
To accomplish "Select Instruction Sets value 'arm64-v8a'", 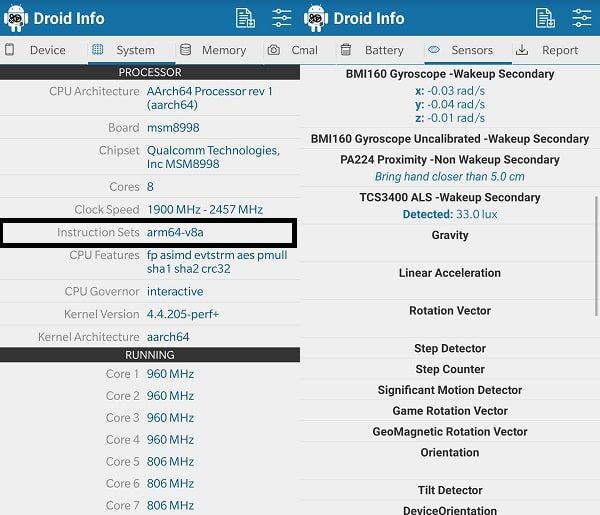I will [175, 232].
